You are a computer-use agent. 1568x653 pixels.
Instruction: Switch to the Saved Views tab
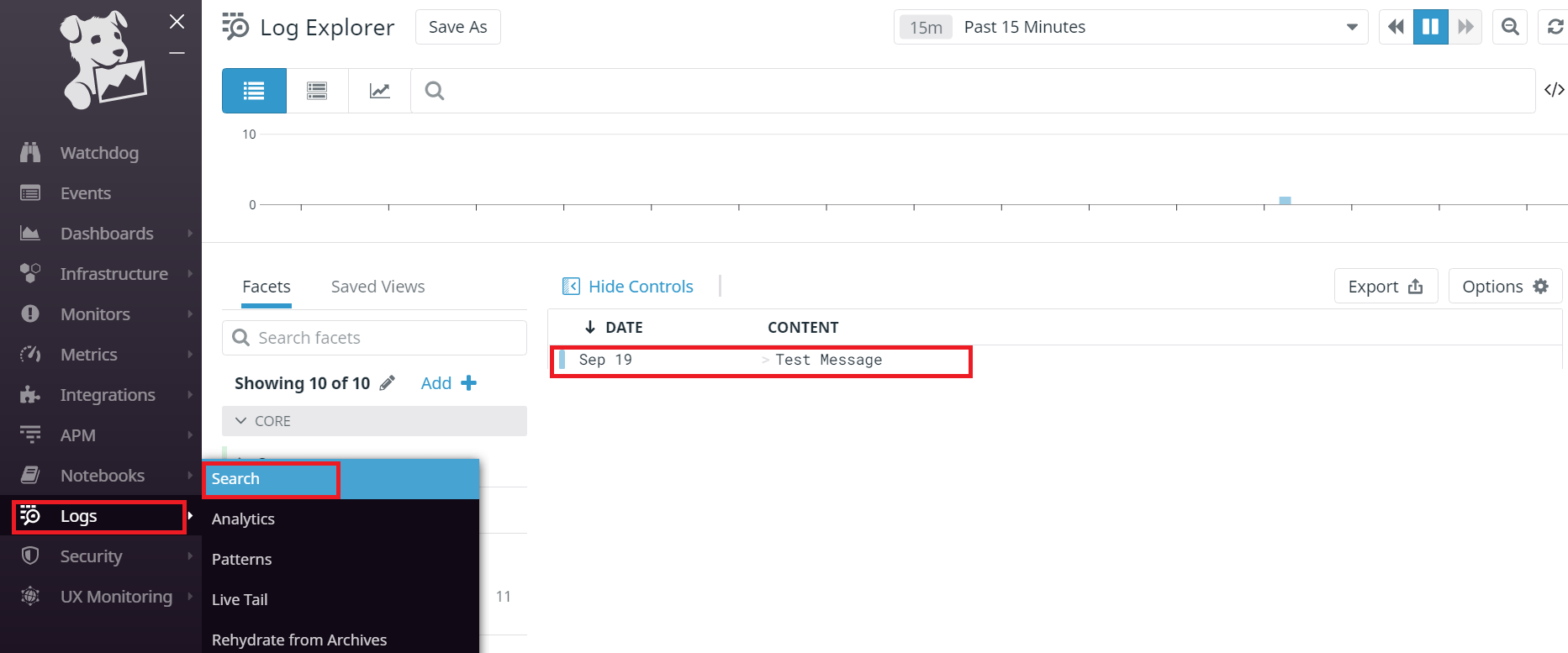pyautogui.click(x=377, y=287)
